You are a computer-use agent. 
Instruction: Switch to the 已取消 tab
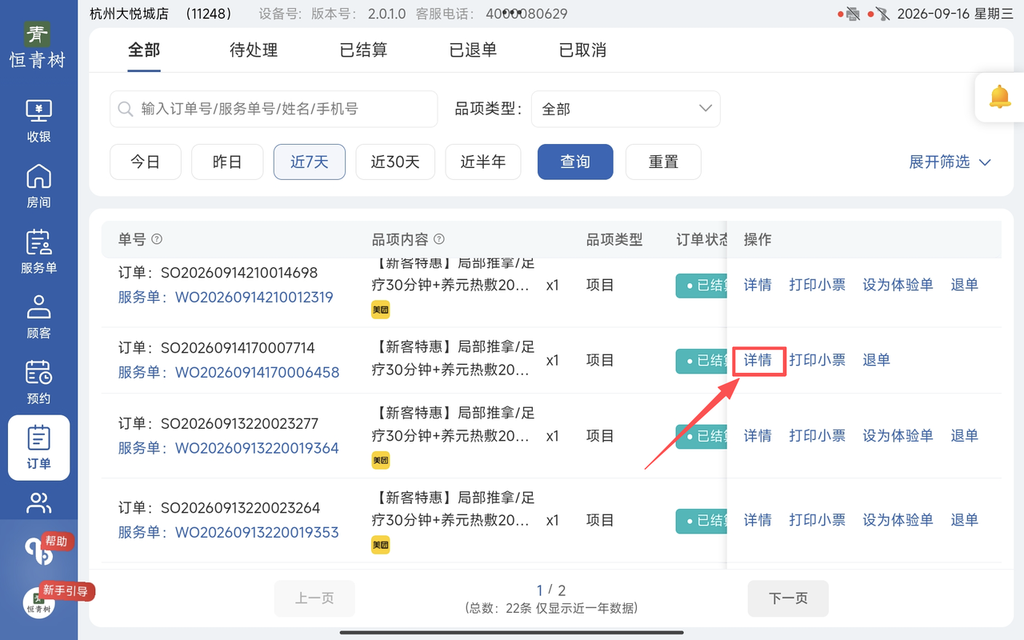click(x=583, y=50)
